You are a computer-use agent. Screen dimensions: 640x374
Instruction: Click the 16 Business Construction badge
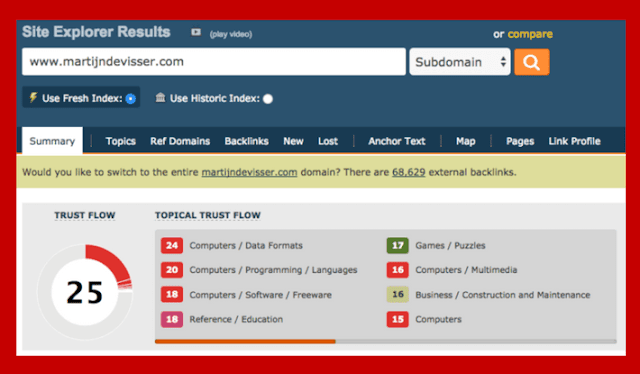click(398, 295)
